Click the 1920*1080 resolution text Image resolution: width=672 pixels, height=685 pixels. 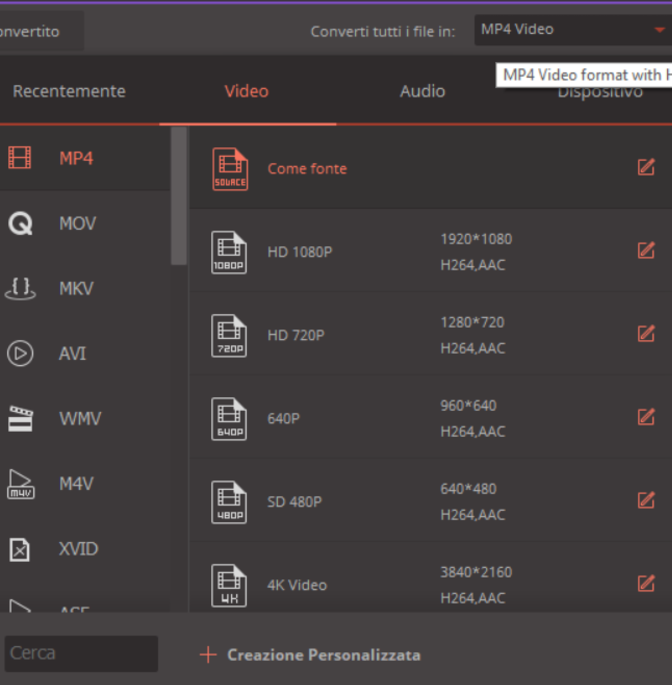476,239
